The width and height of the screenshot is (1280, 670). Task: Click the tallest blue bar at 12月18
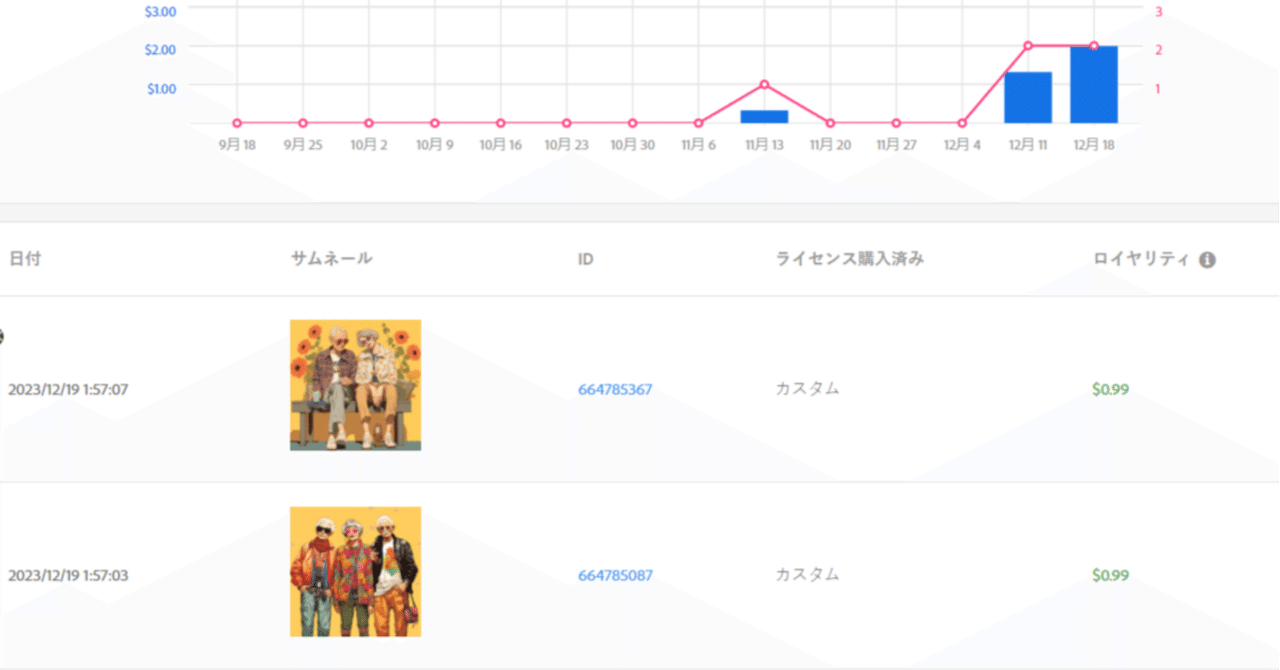pos(1092,85)
